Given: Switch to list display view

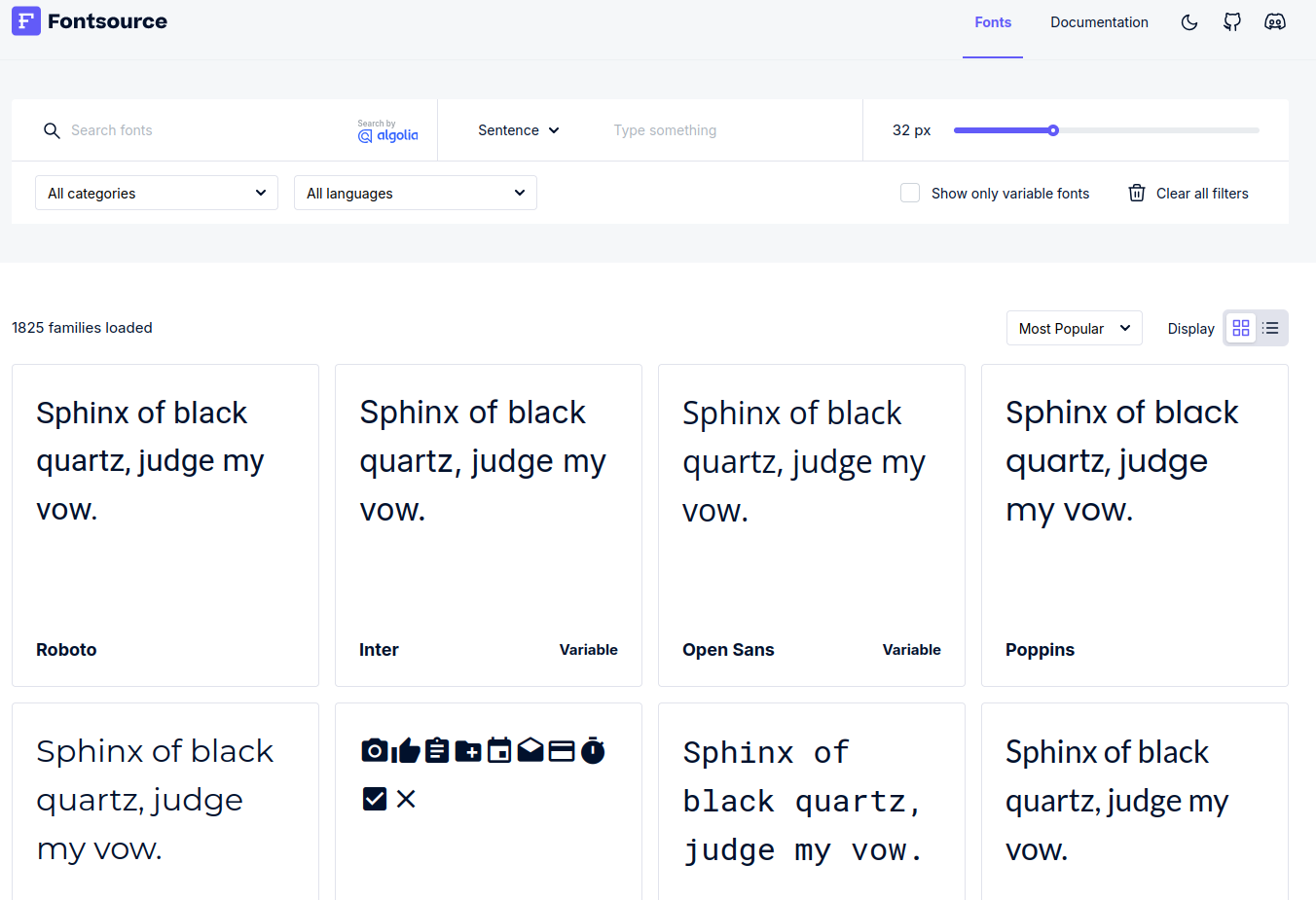Looking at the screenshot, I should click(1271, 329).
